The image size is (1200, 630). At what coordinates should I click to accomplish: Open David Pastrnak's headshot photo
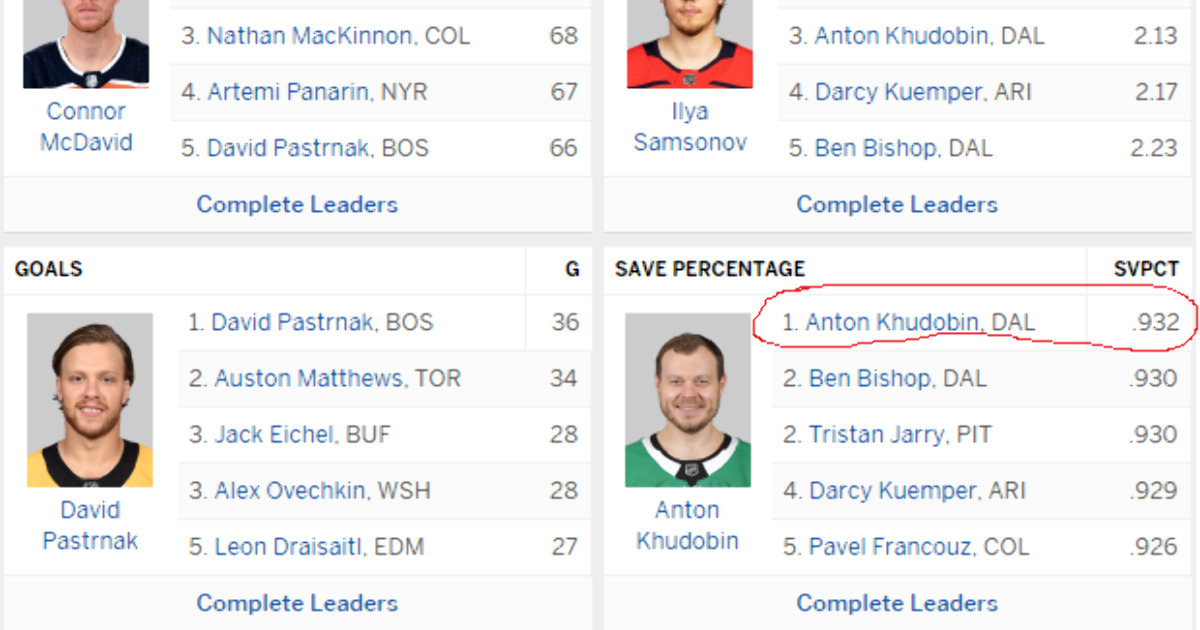click(90, 400)
